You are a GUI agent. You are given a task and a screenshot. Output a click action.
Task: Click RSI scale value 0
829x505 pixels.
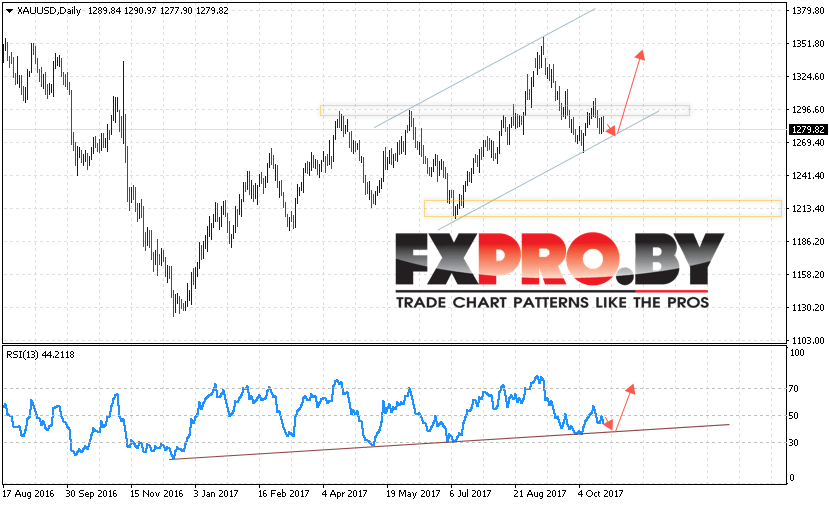[791, 478]
